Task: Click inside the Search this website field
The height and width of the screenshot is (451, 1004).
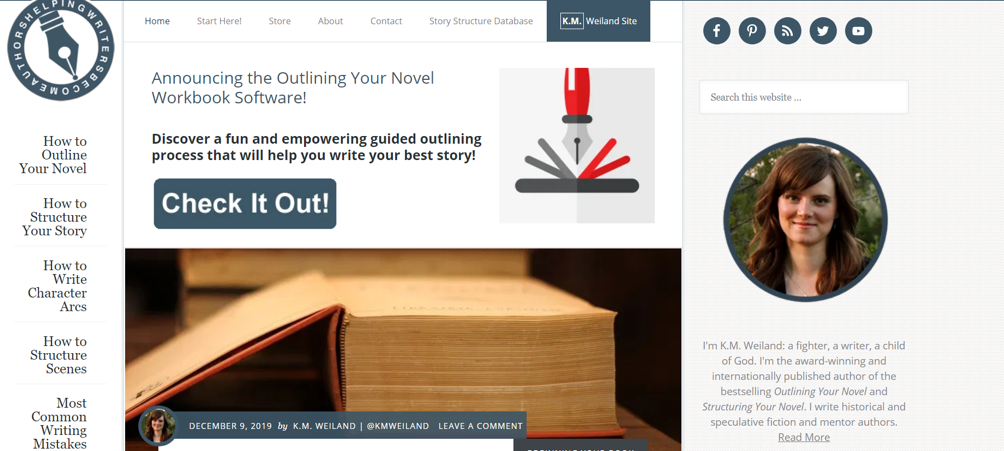Action: pos(804,97)
